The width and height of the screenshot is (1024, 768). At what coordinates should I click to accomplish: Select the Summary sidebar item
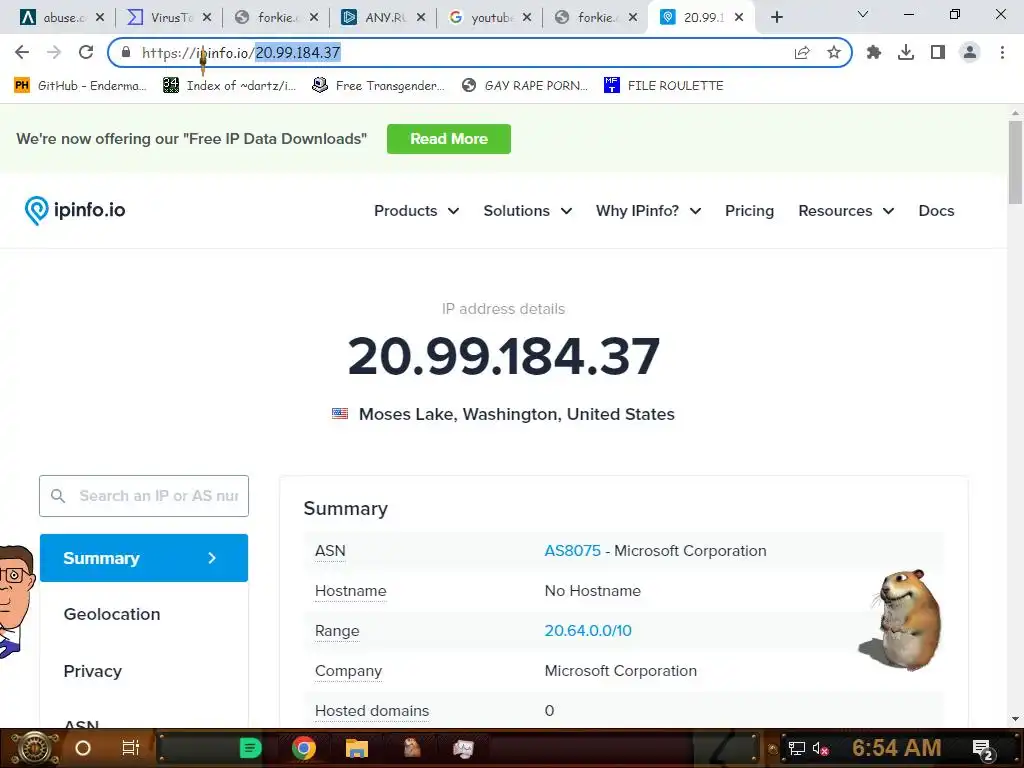[x=144, y=558]
